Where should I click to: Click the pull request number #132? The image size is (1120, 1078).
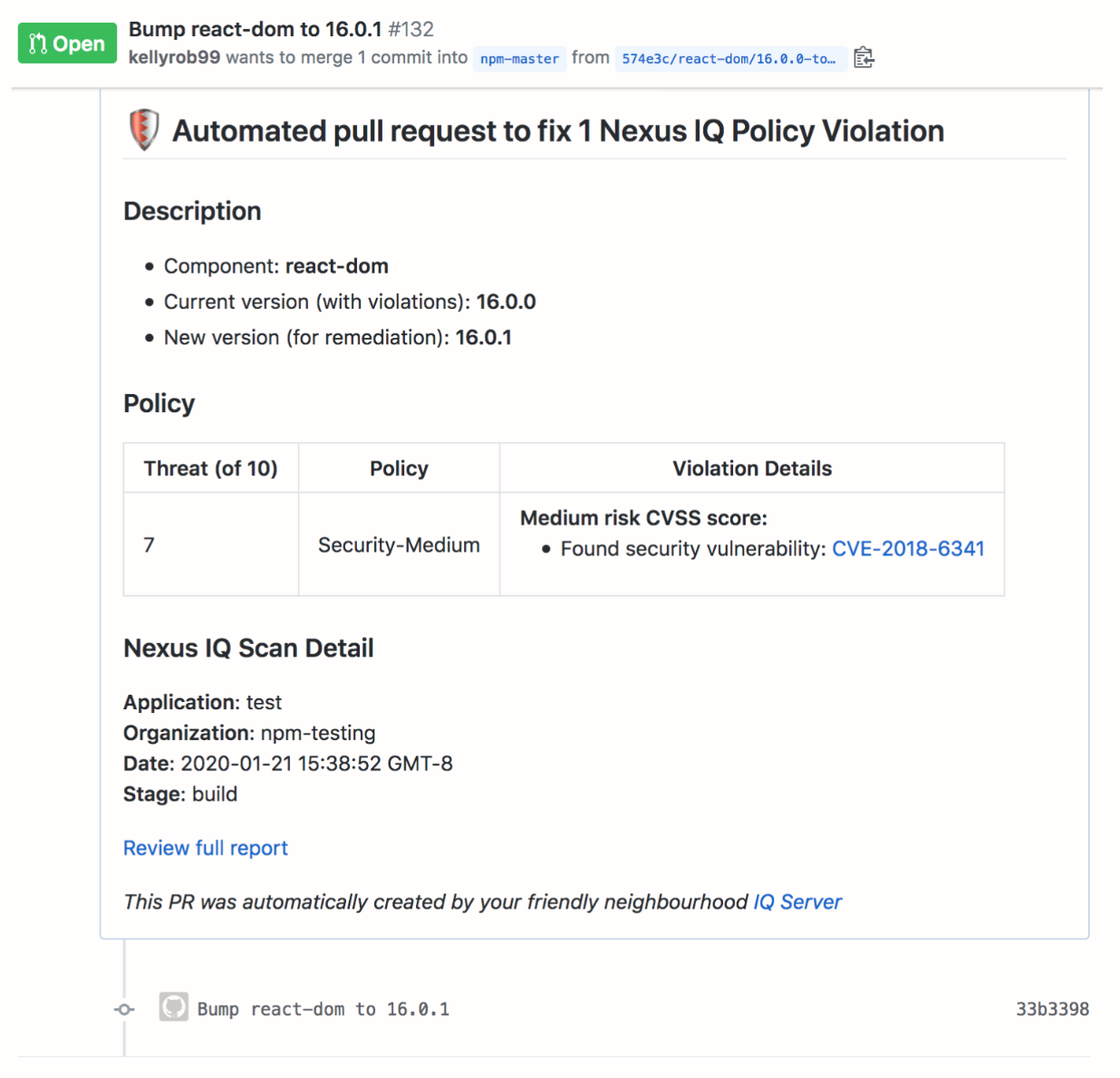[x=411, y=29]
